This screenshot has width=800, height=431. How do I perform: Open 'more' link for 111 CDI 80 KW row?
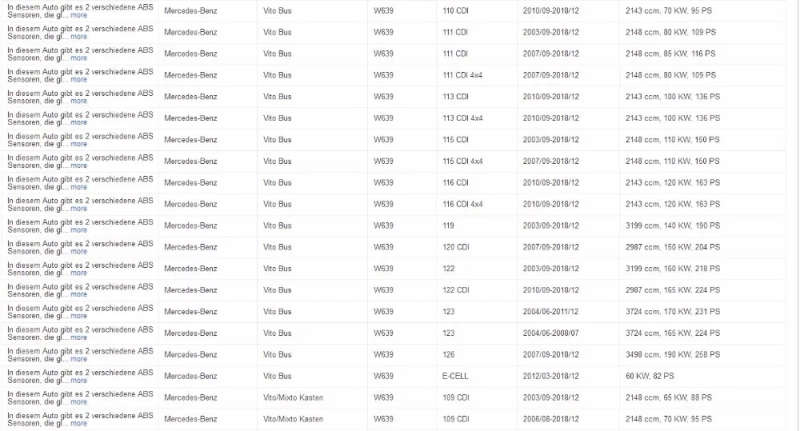(x=79, y=37)
